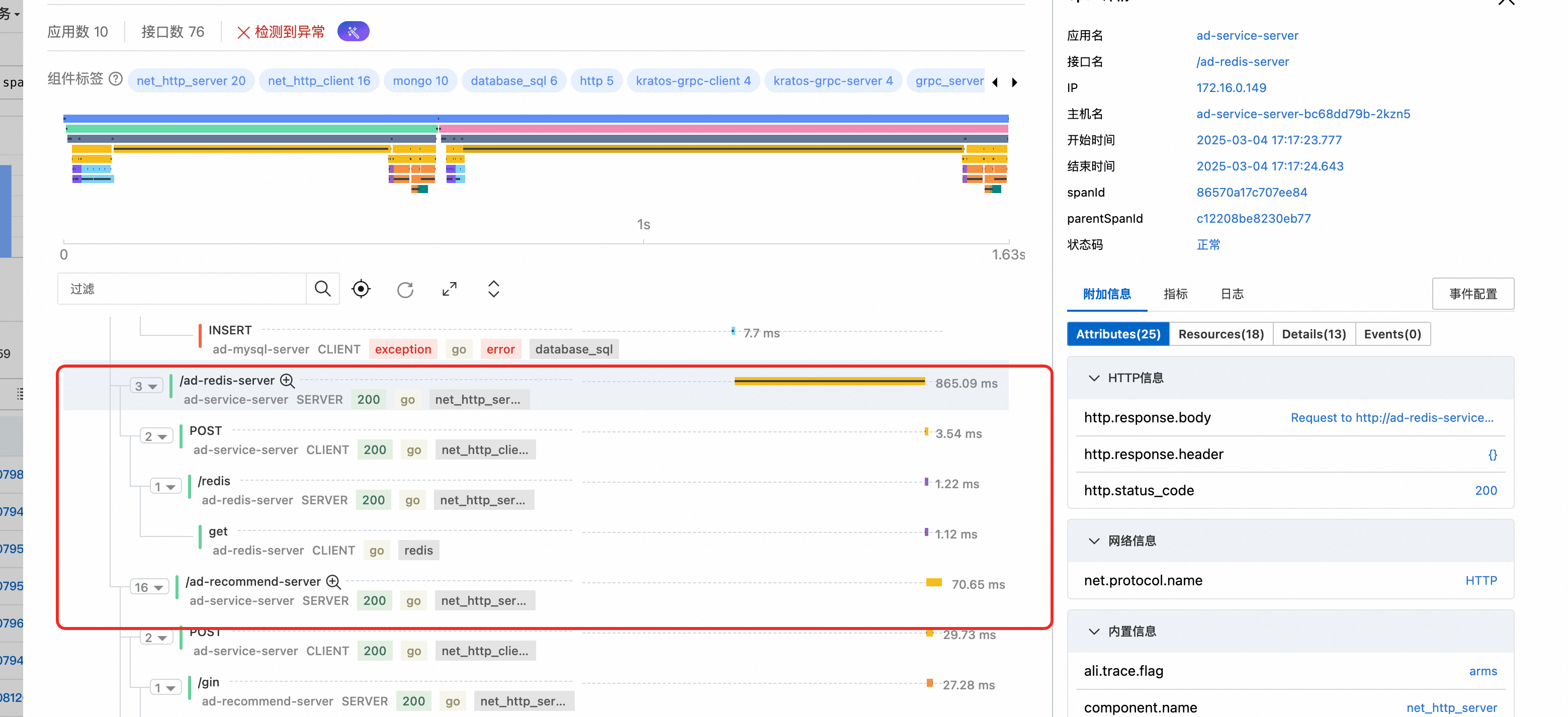Viewport: 1568px width, 717px height.
Task: Click zoom icon next to /ad-redis-server
Action: pyautogui.click(x=287, y=381)
